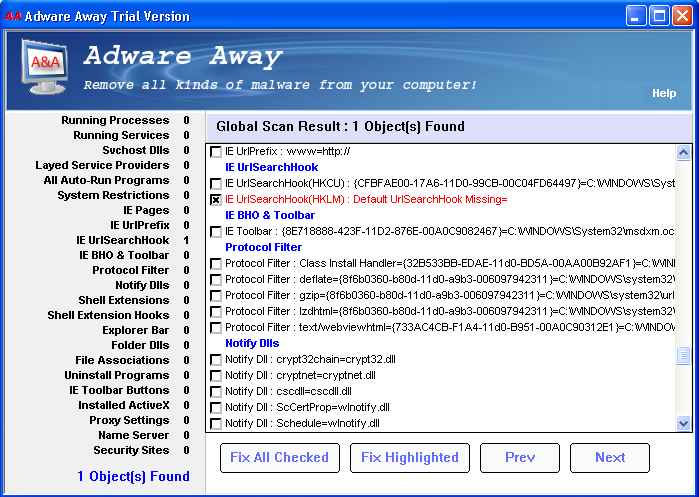Select Running Services category

(121, 135)
